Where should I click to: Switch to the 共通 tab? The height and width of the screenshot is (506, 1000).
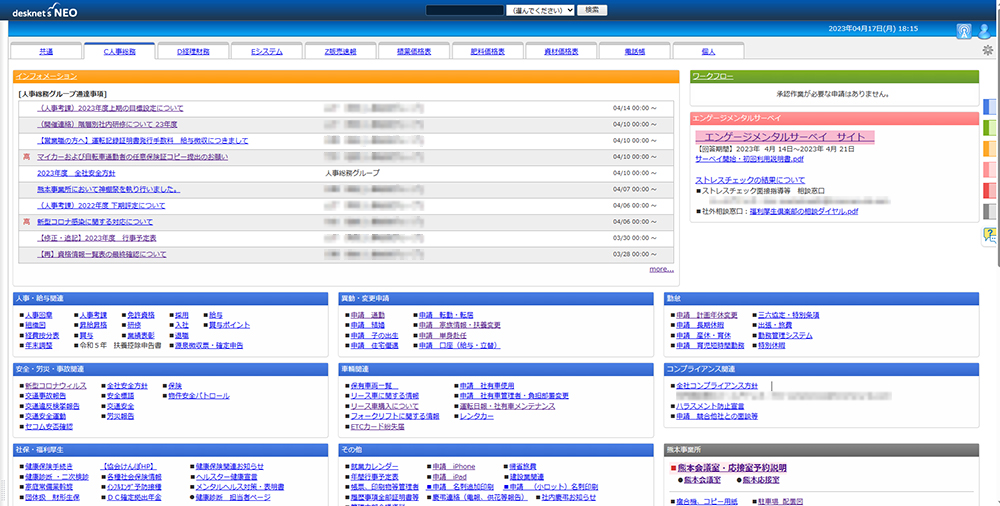46,51
